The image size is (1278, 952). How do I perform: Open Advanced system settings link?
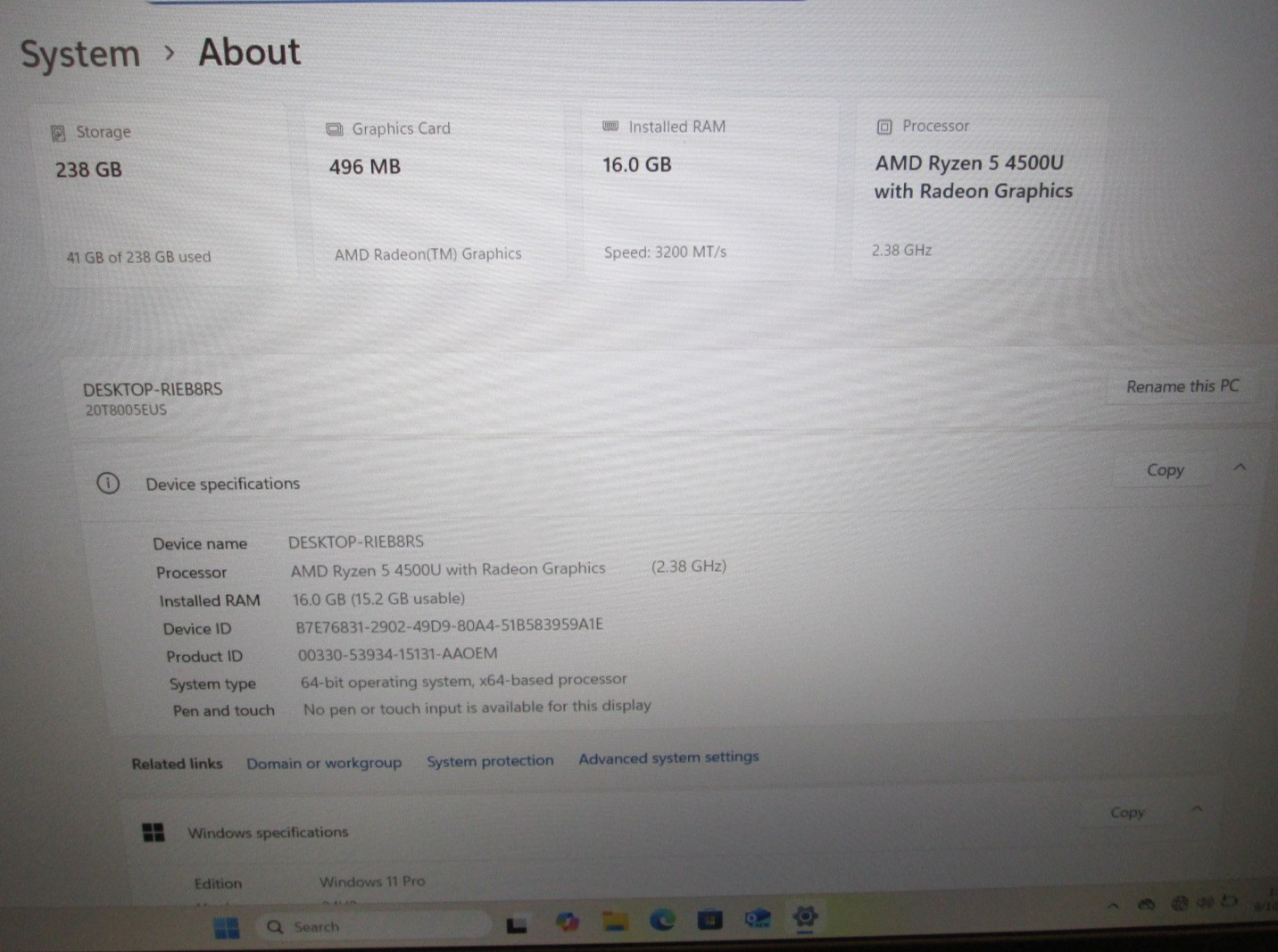coord(668,757)
